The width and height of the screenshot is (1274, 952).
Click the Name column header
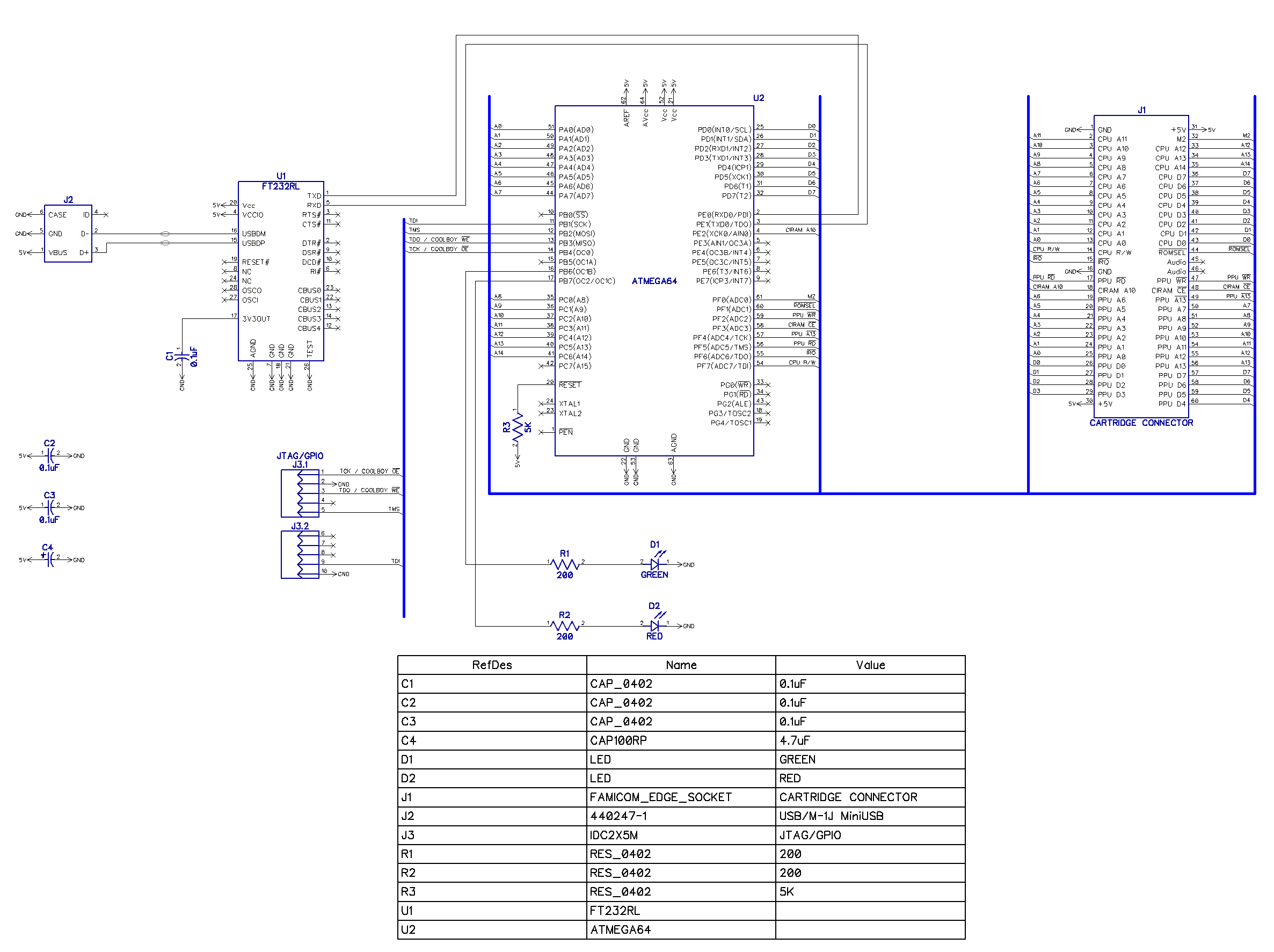681,665
